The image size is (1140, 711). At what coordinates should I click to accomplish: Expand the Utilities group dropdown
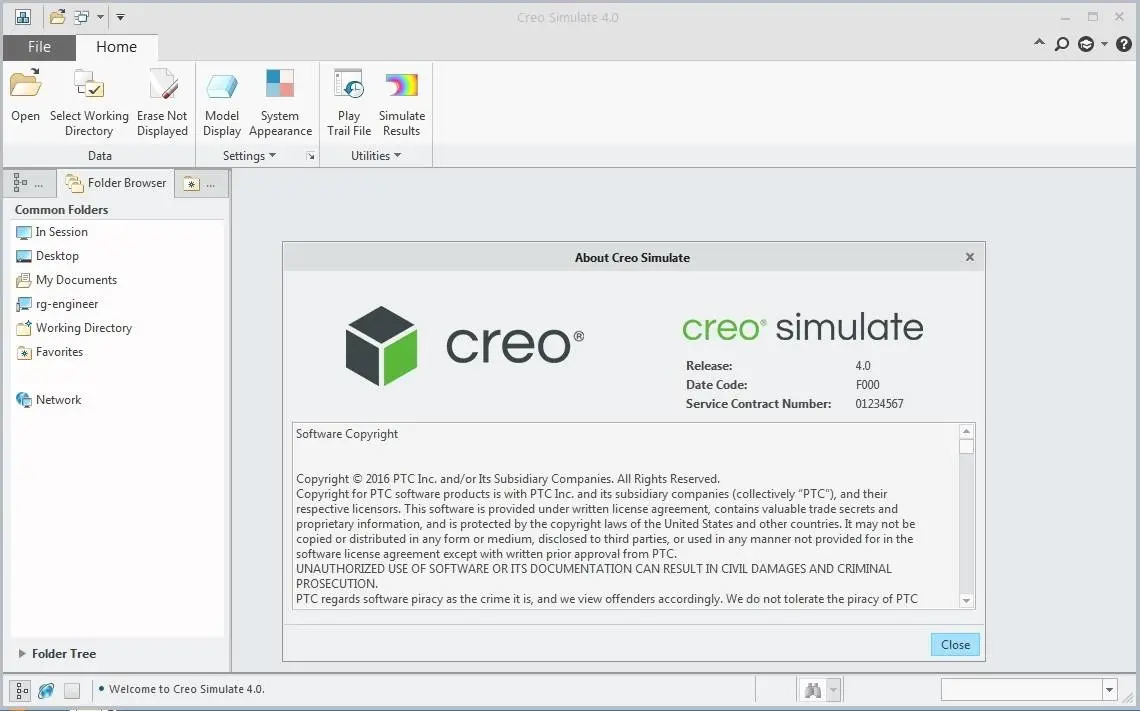pyautogui.click(x=376, y=156)
